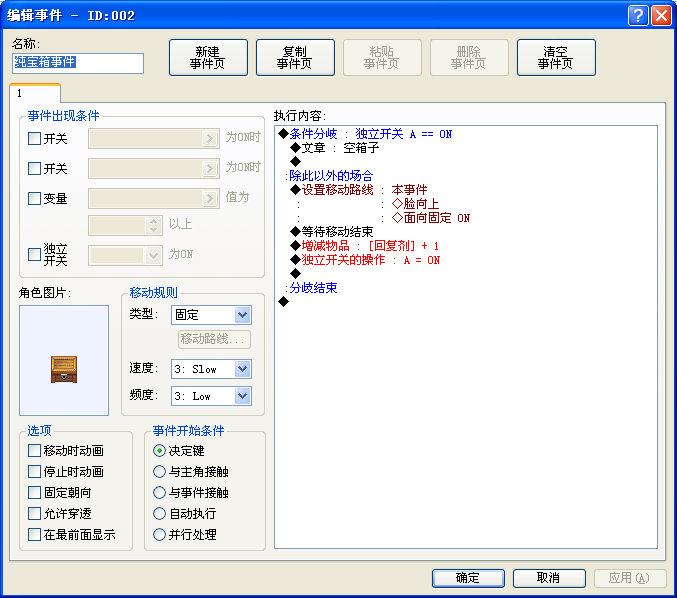Open the 独立开关 A-D dropdown

click(x=125, y=256)
